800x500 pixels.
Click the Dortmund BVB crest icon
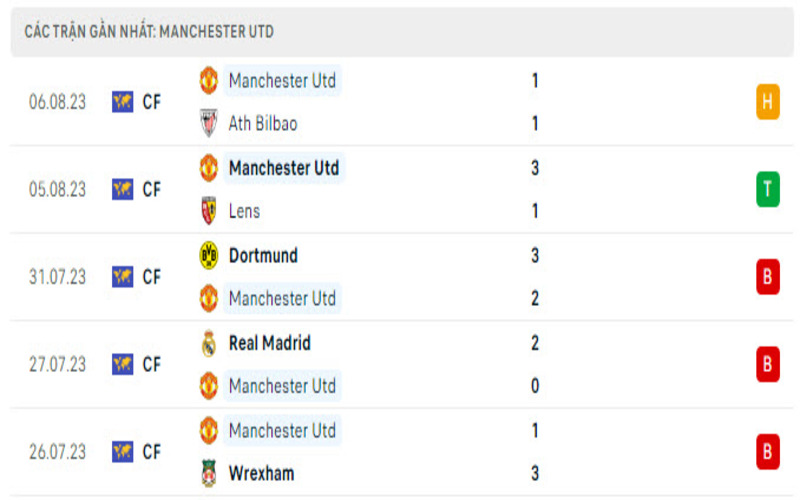click(208, 255)
